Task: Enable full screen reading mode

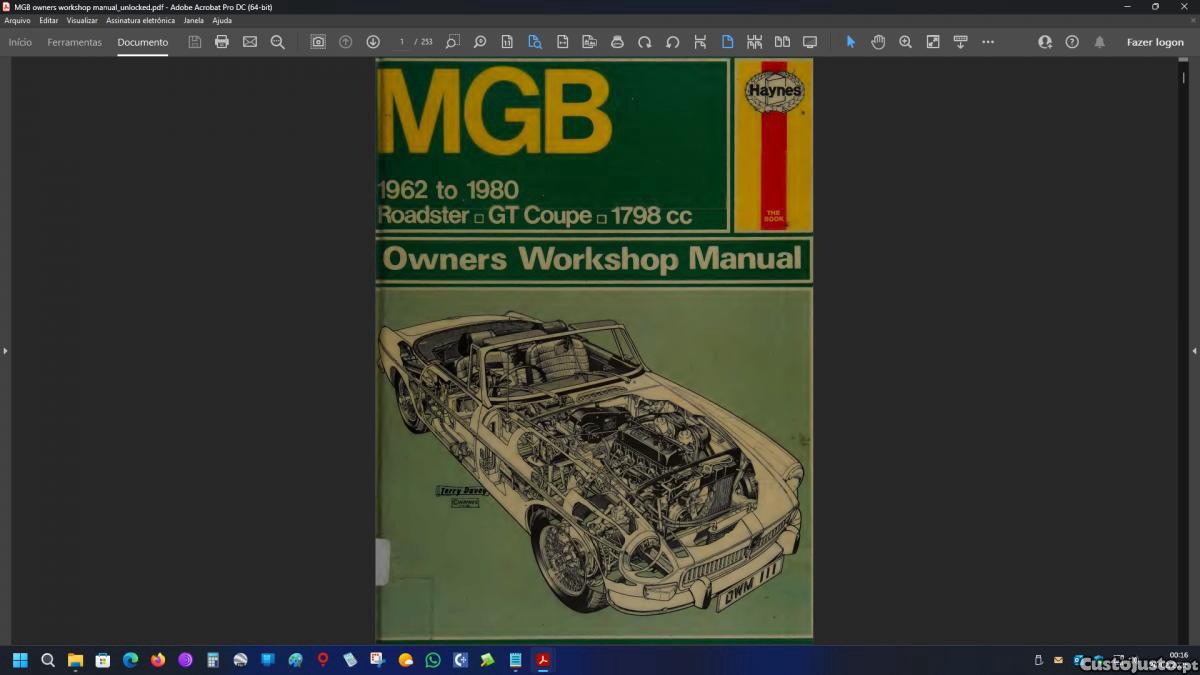Action: [810, 42]
